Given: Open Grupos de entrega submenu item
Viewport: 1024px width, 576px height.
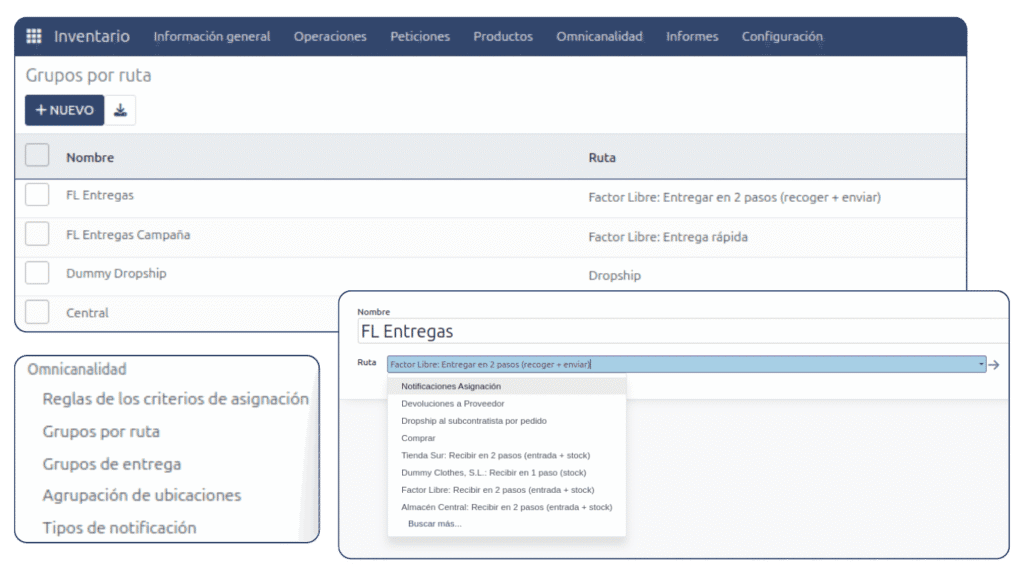Looking at the screenshot, I should 111,464.
